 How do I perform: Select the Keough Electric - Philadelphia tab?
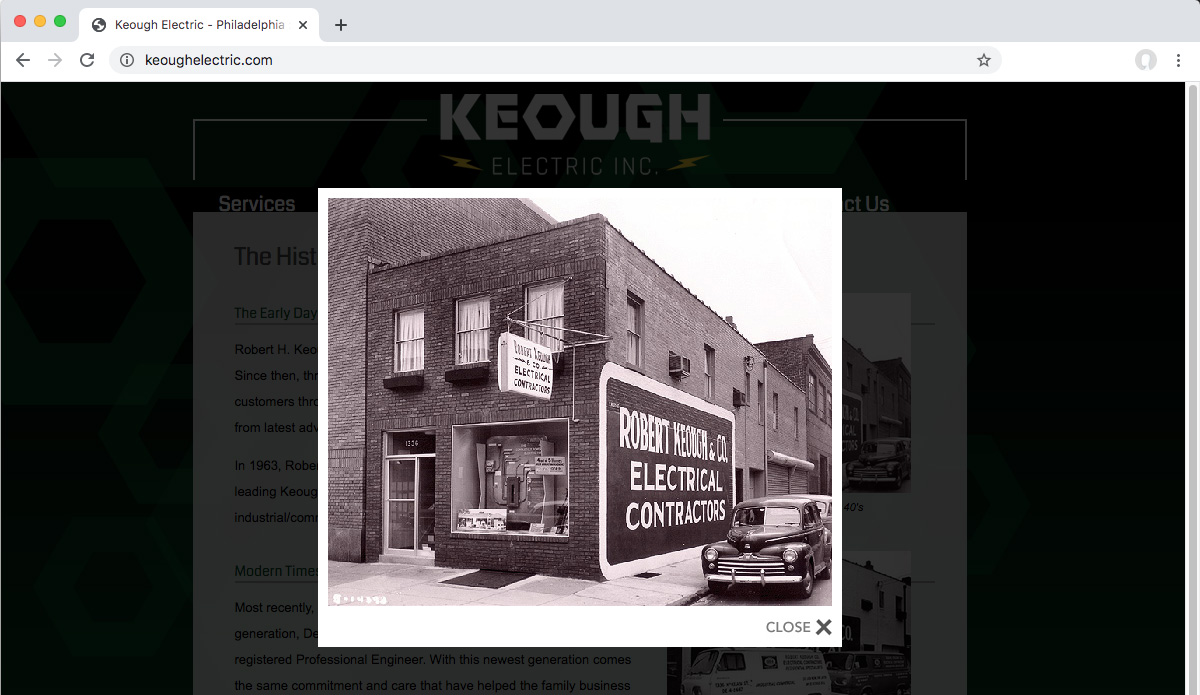point(199,25)
